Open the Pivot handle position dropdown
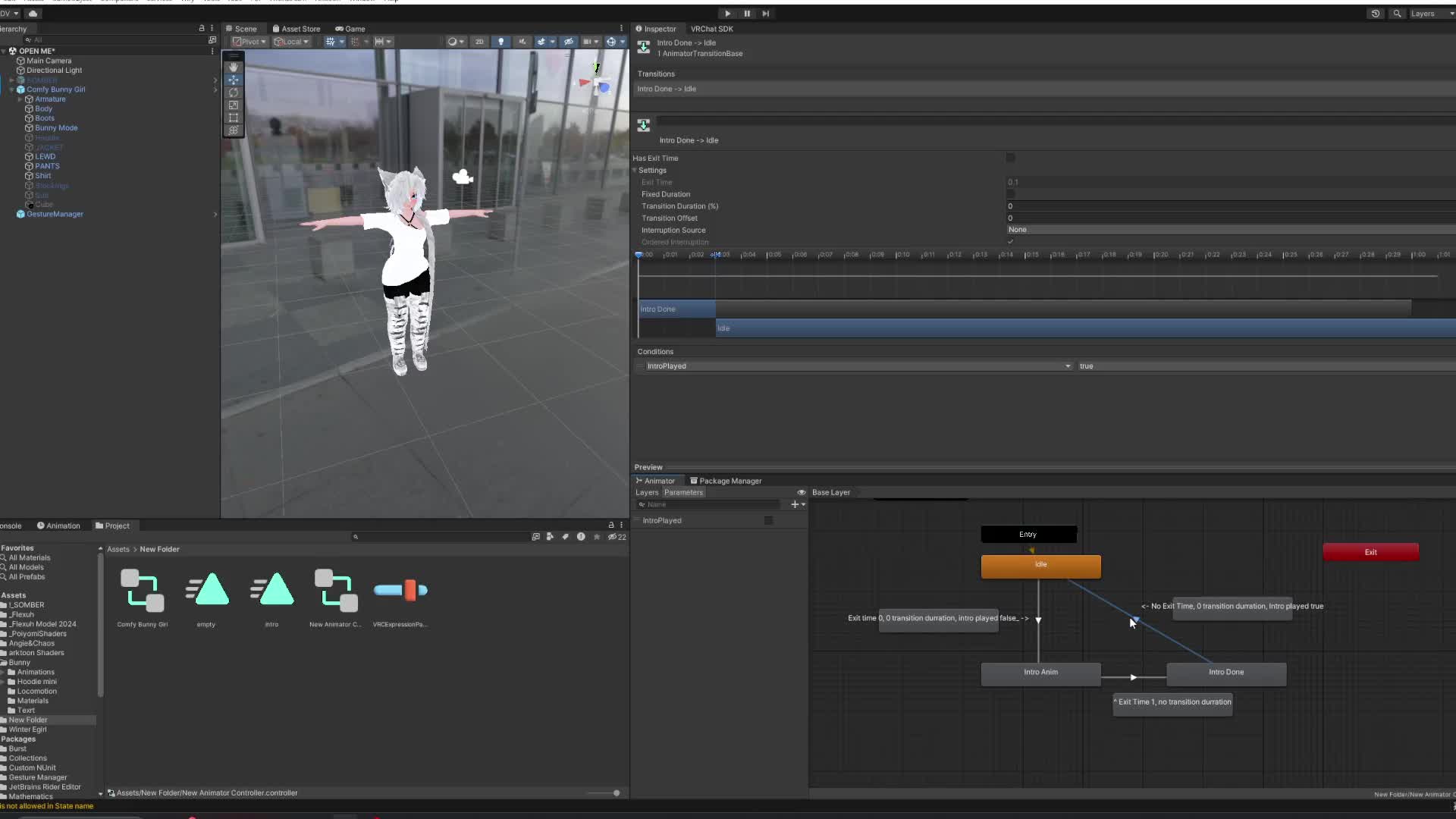The height and width of the screenshot is (819, 1456). point(249,42)
